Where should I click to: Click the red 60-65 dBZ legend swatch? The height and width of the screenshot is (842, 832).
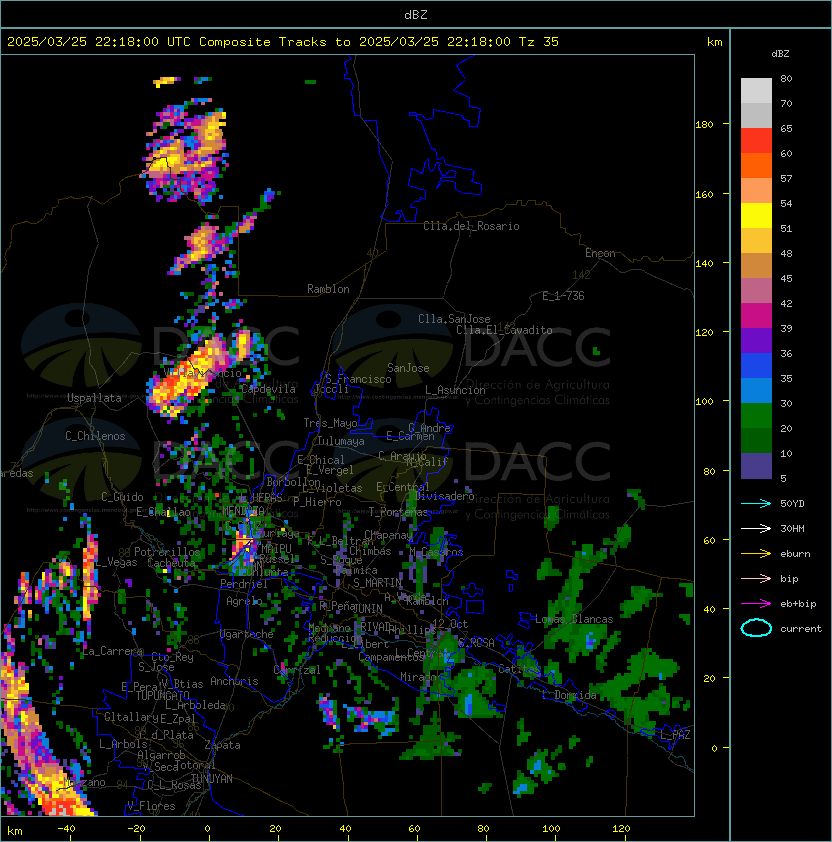click(x=756, y=141)
